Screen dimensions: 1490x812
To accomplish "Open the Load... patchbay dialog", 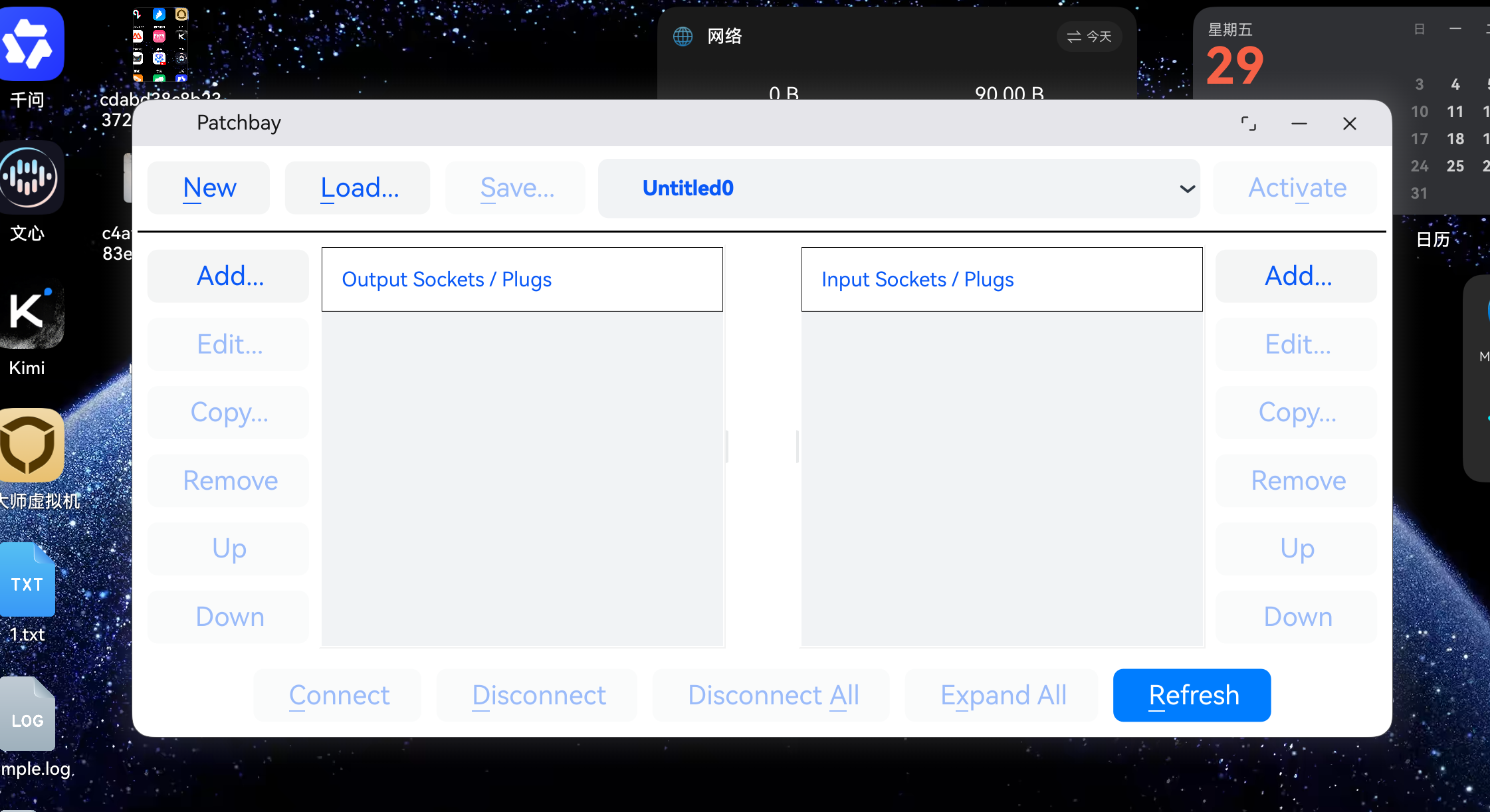I will pyautogui.click(x=358, y=188).
